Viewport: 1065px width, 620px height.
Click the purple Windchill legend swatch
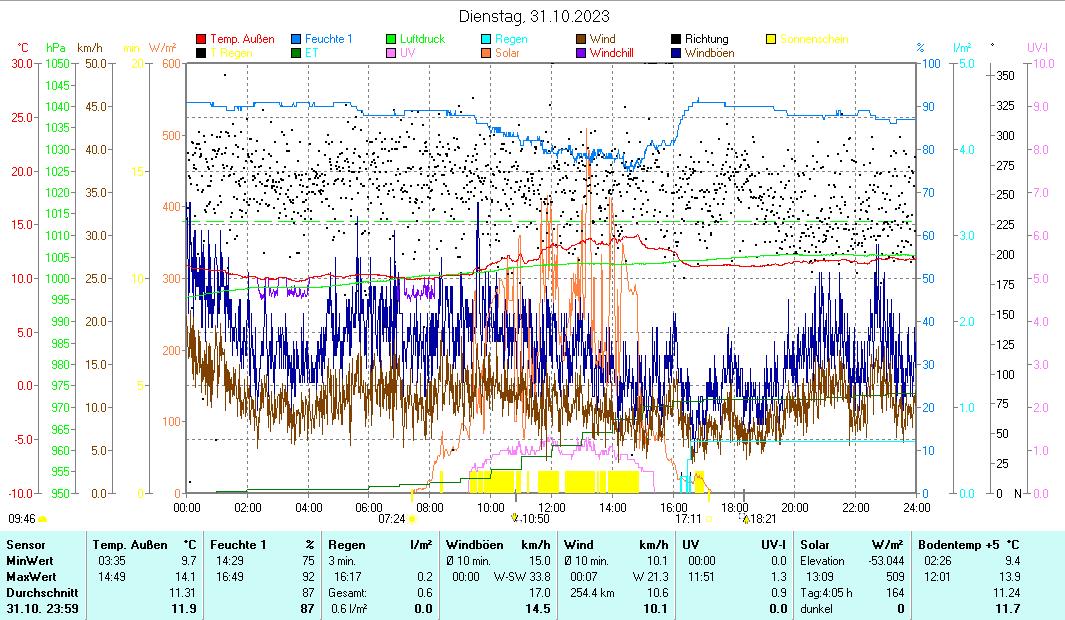581,53
